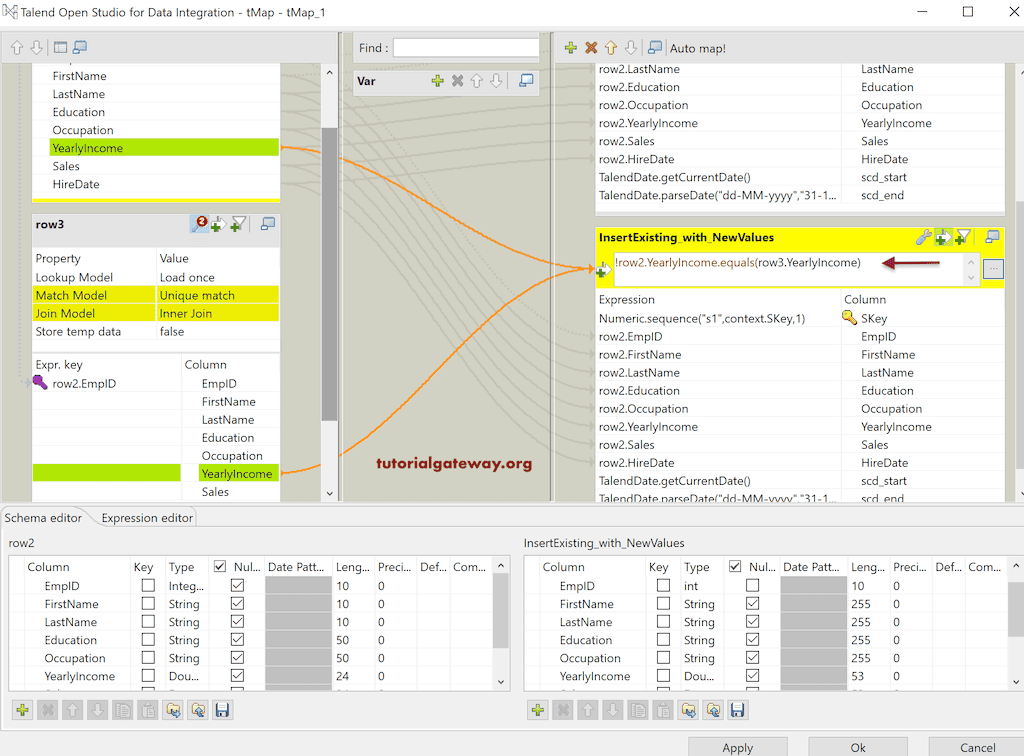Open the Match Model dropdown showing Unique match
This screenshot has height=756, width=1024.
tap(217, 295)
